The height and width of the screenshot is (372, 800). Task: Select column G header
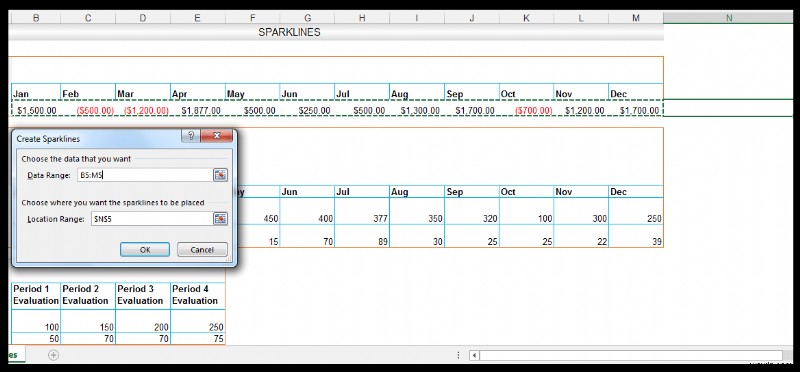tap(307, 18)
